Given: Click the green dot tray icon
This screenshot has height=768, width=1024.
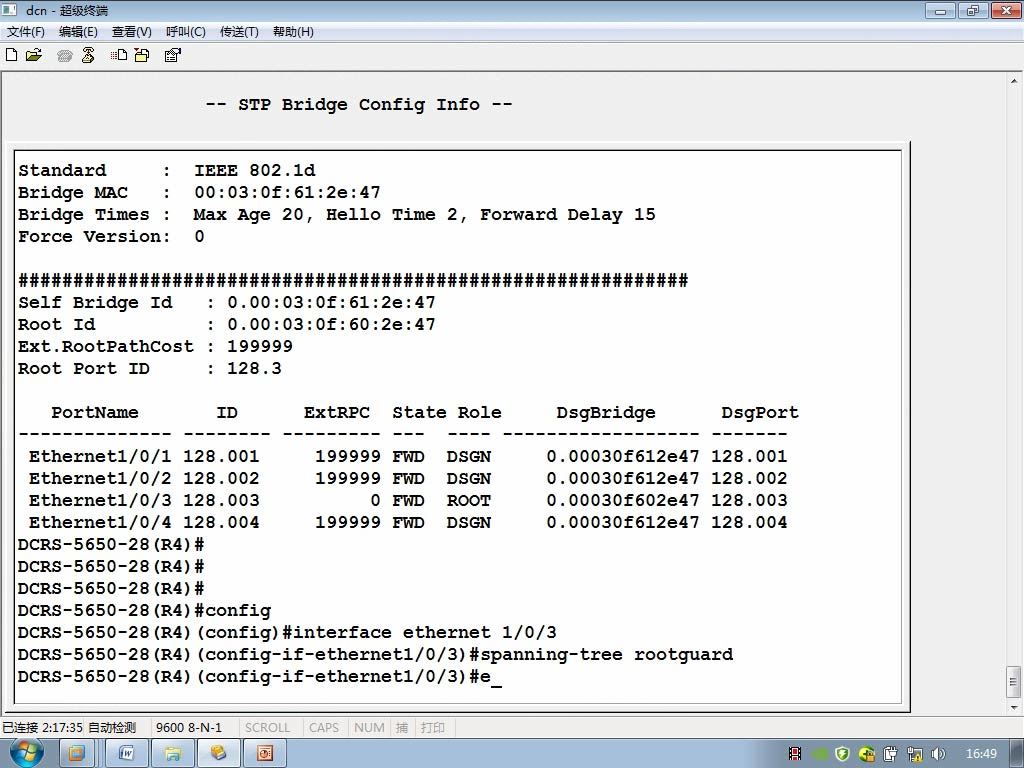Looking at the screenshot, I should (x=819, y=754).
